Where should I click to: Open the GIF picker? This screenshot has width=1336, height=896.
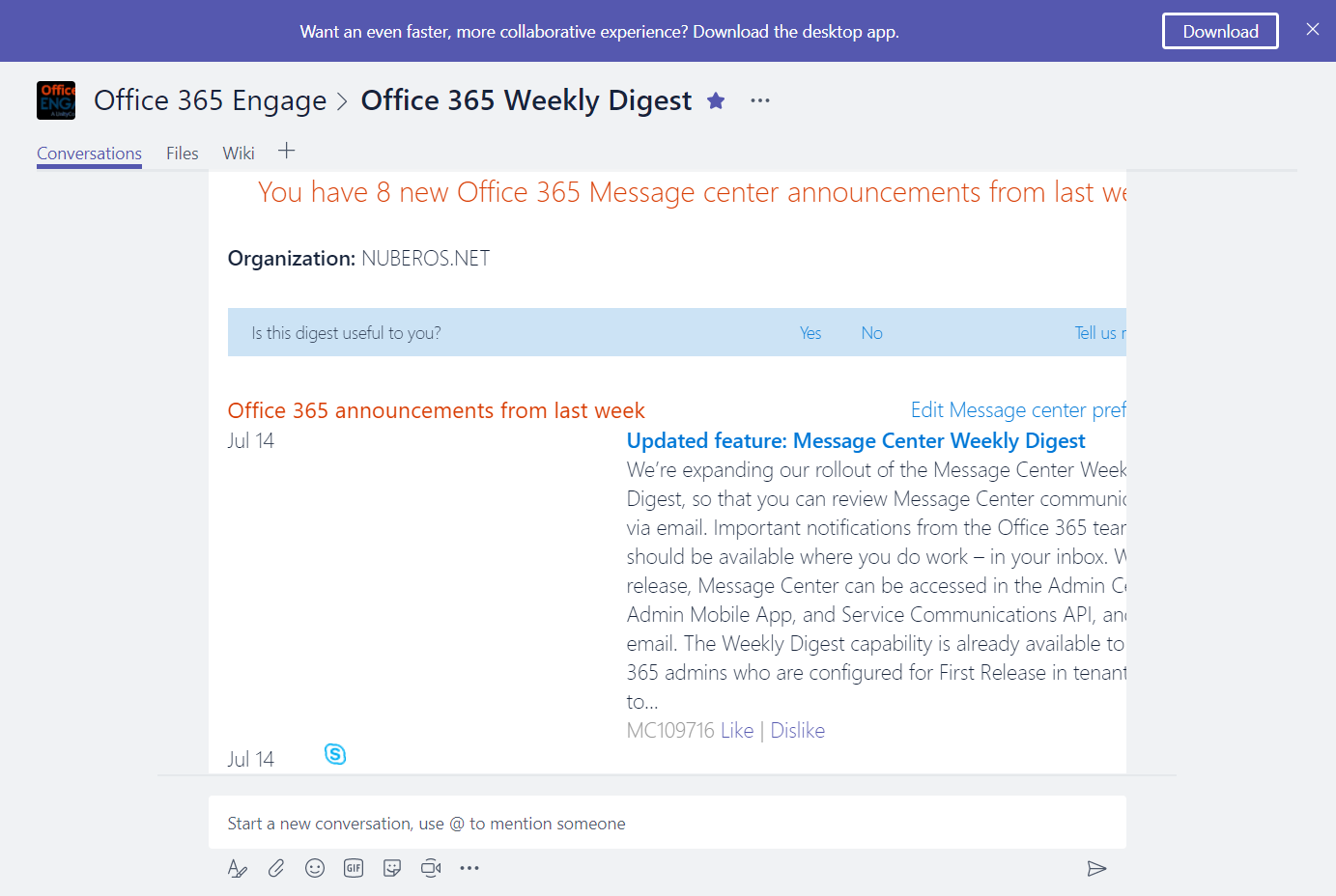coord(354,868)
